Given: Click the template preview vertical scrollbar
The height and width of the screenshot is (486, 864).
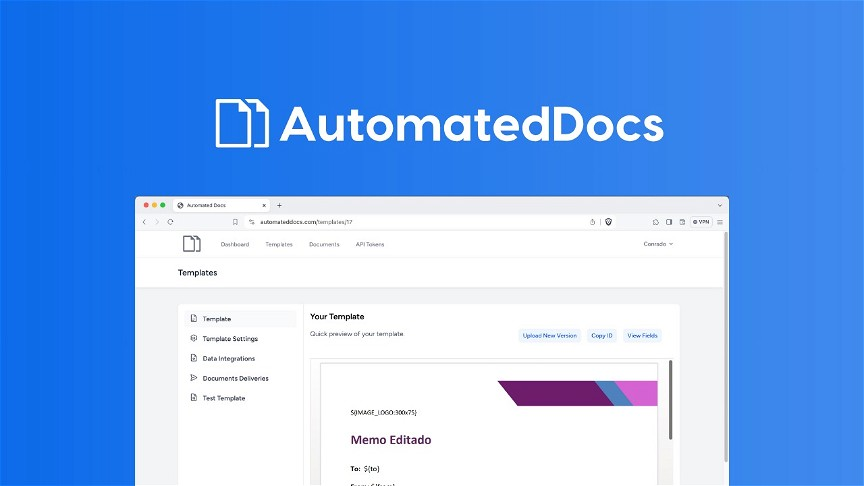Looking at the screenshot, I should [x=670, y=400].
